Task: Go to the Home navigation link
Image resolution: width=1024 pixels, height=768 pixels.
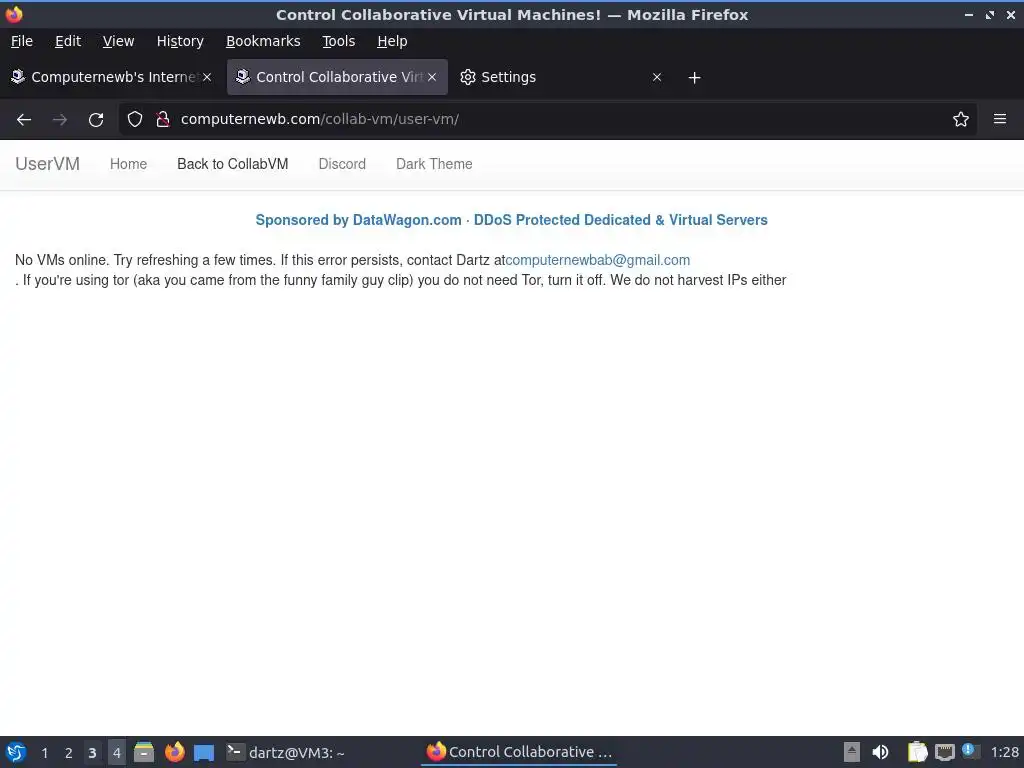Action: (128, 164)
